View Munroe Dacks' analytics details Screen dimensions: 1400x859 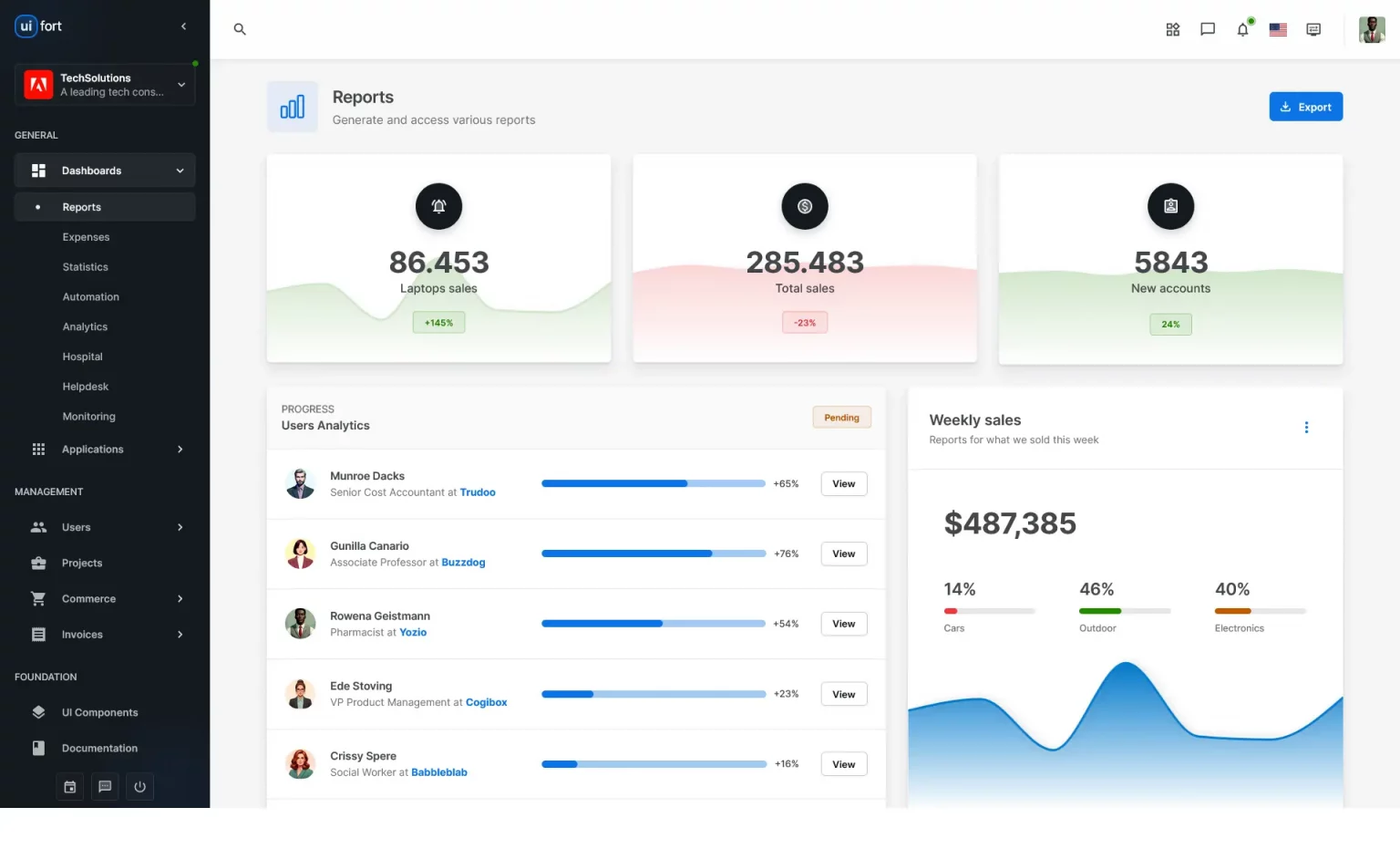(843, 483)
